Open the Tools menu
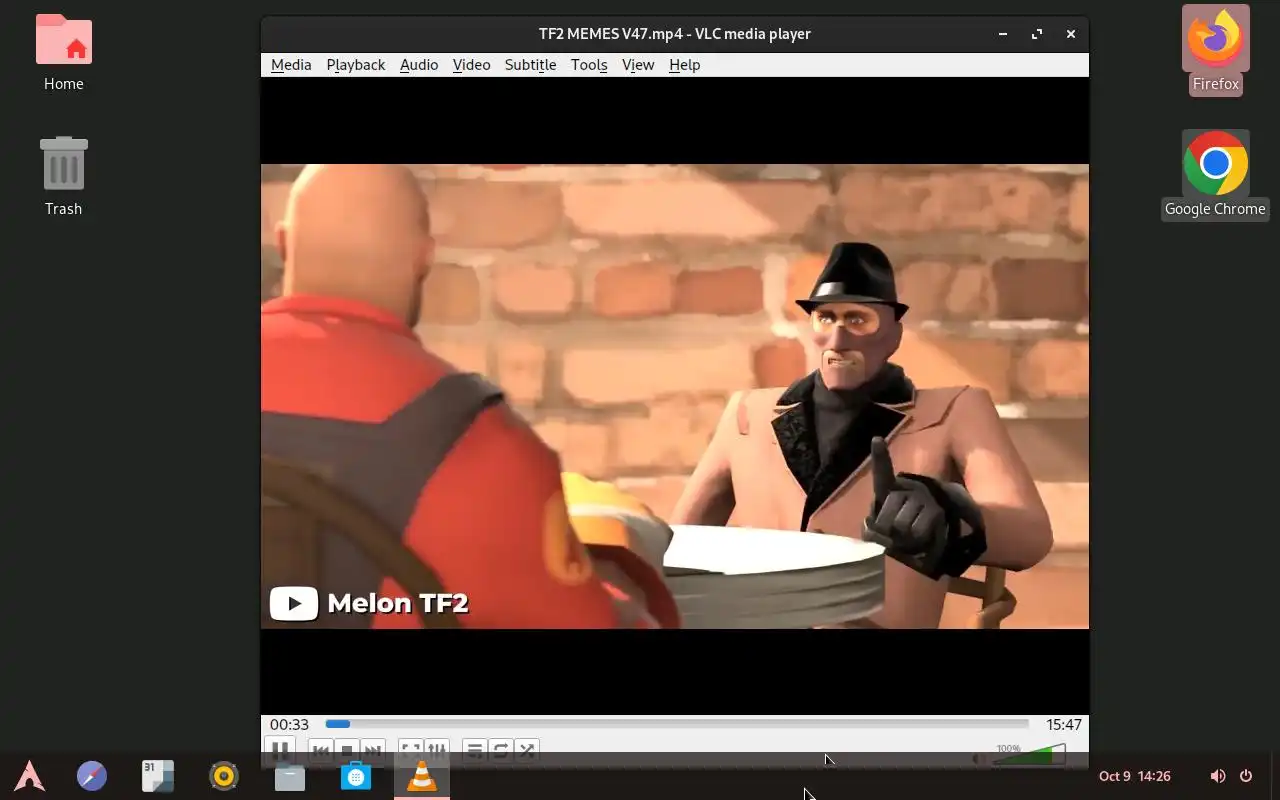The width and height of the screenshot is (1280, 800). pos(589,65)
